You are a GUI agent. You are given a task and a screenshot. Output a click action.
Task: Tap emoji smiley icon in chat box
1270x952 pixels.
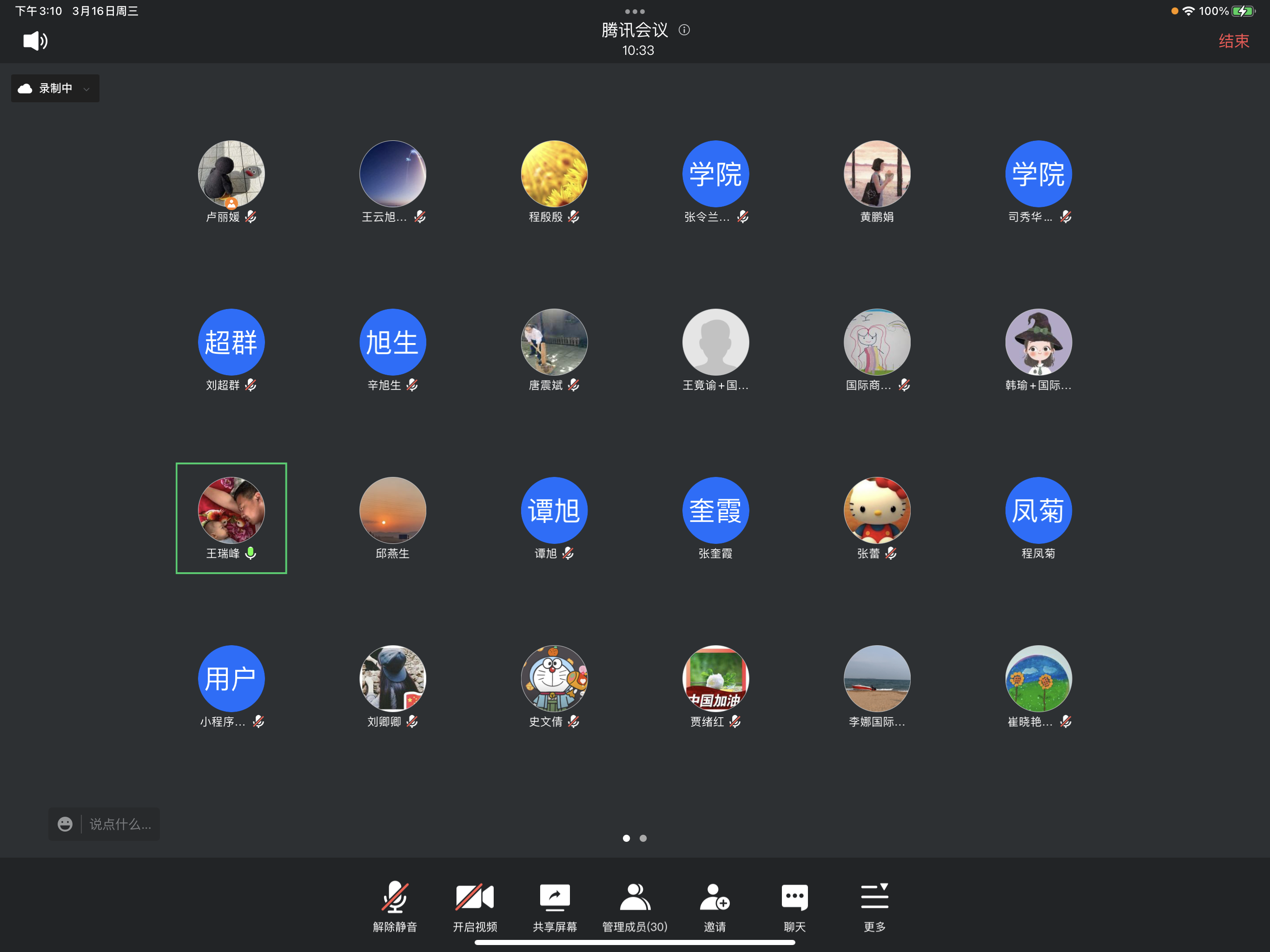(x=66, y=824)
